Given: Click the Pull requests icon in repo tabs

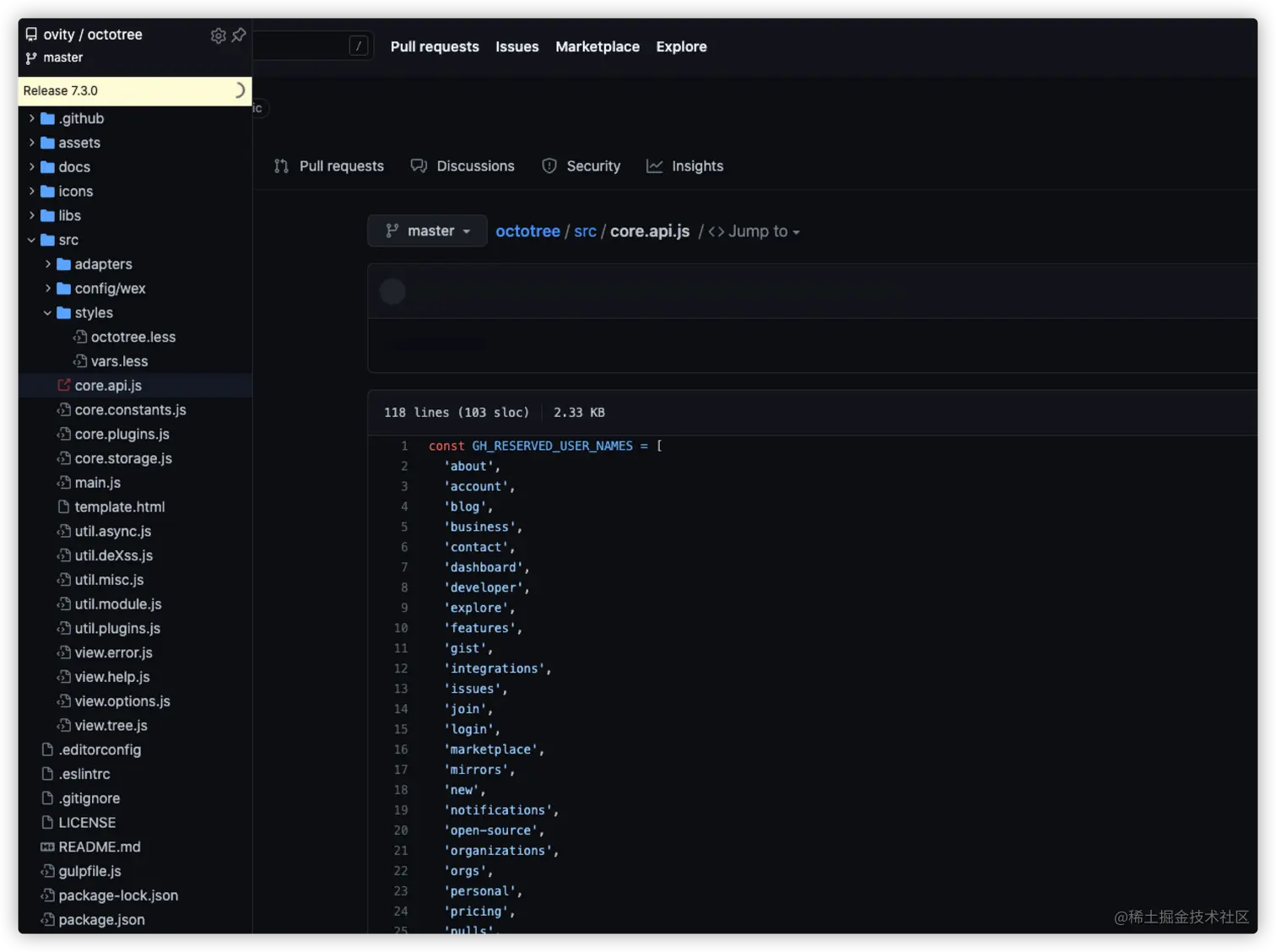Looking at the screenshot, I should click(x=282, y=166).
